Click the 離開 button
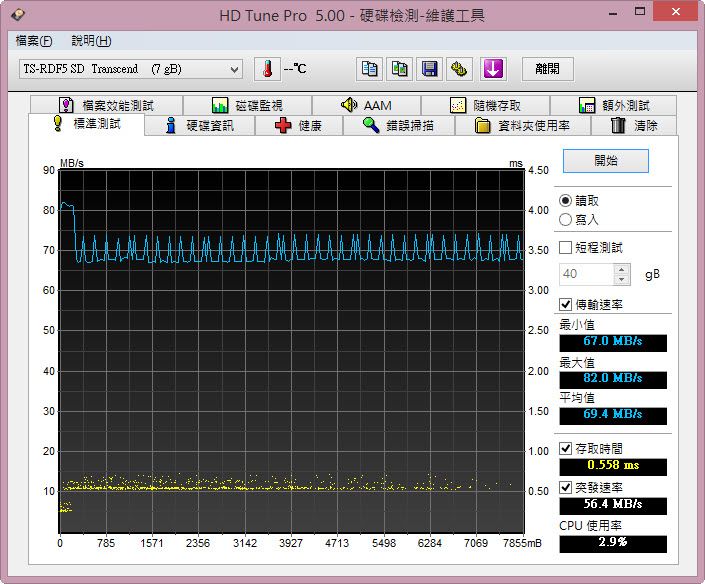The image size is (705, 584). coord(547,69)
